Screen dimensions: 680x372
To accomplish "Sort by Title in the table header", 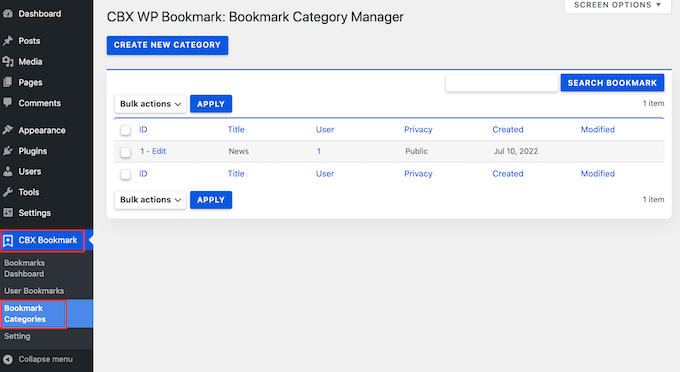I will tap(236, 130).
